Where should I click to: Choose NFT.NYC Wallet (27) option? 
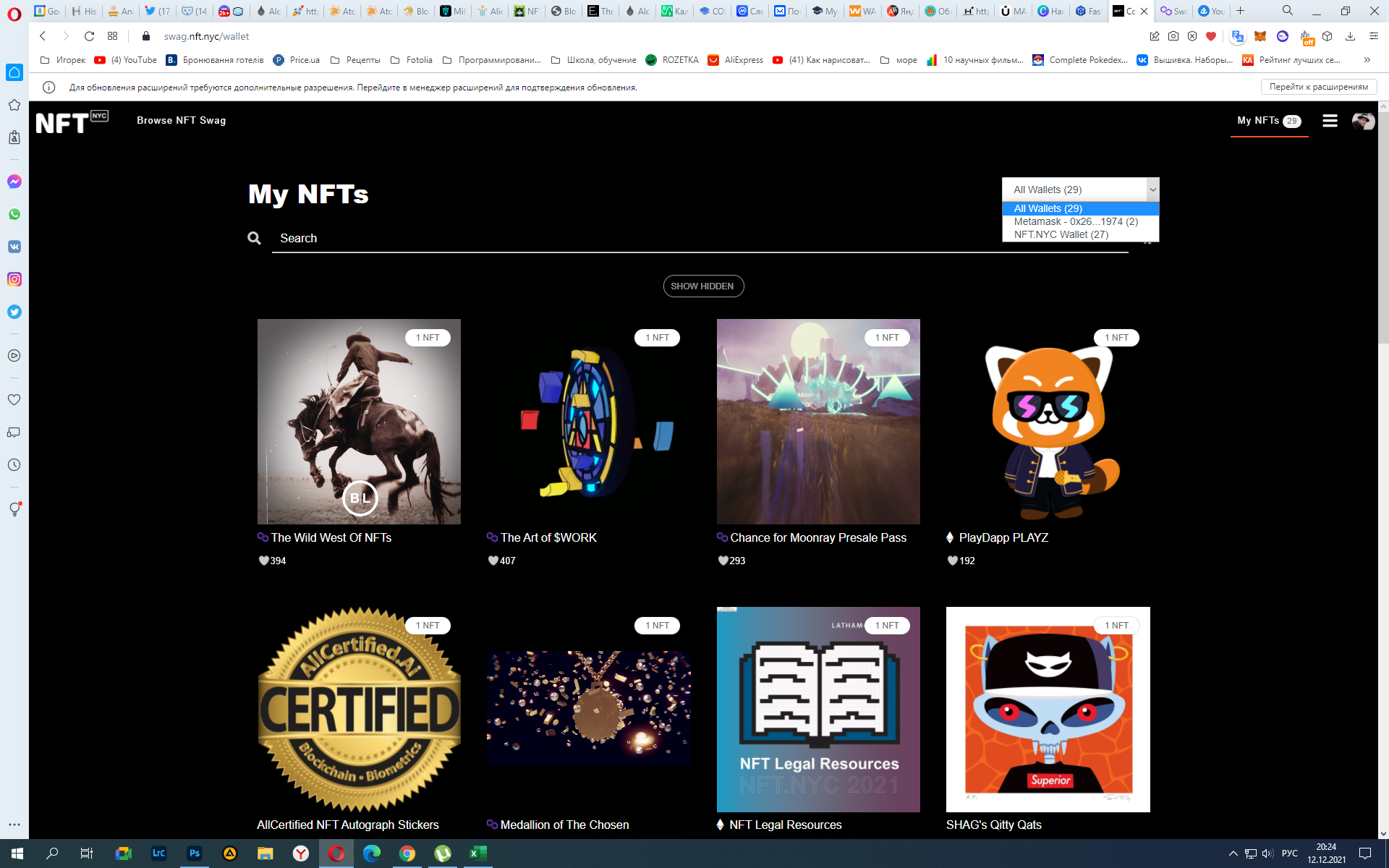tap(1080, 234)
